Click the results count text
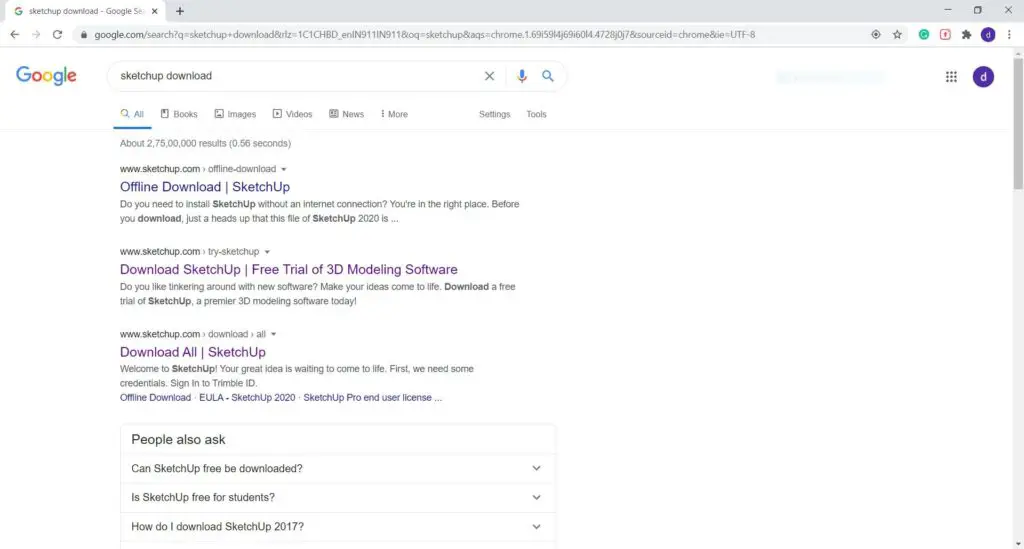This screenshot has height=549, width=1024. [205, 144]
